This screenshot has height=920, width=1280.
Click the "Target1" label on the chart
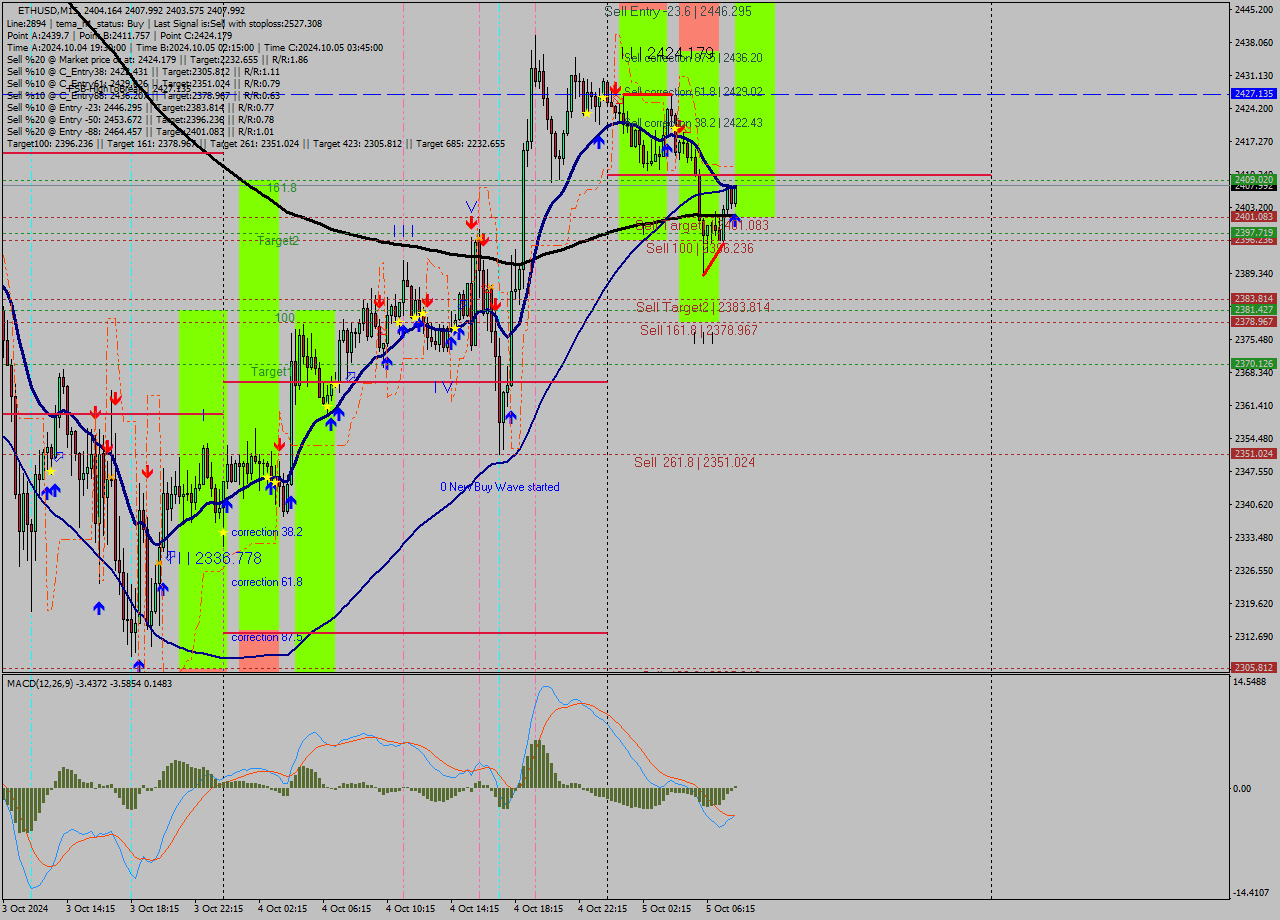271,372
